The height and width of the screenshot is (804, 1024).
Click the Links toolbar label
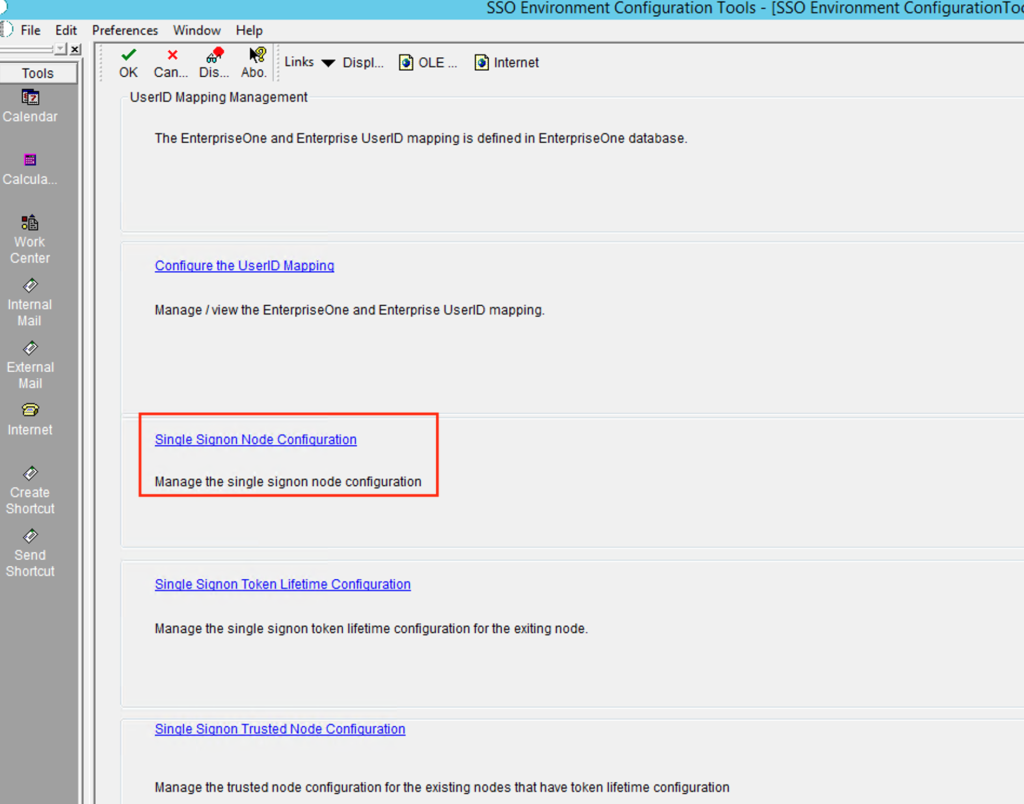[x=299, y=62]
